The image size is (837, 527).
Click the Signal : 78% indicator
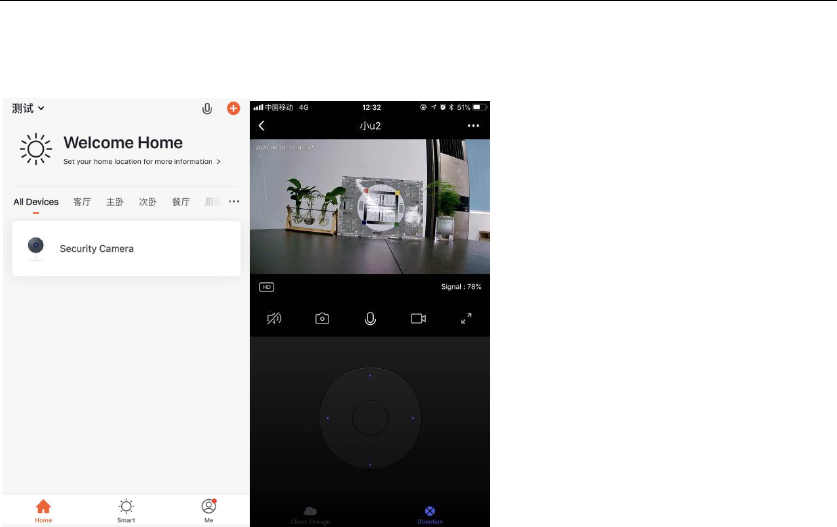click(461, 287)
